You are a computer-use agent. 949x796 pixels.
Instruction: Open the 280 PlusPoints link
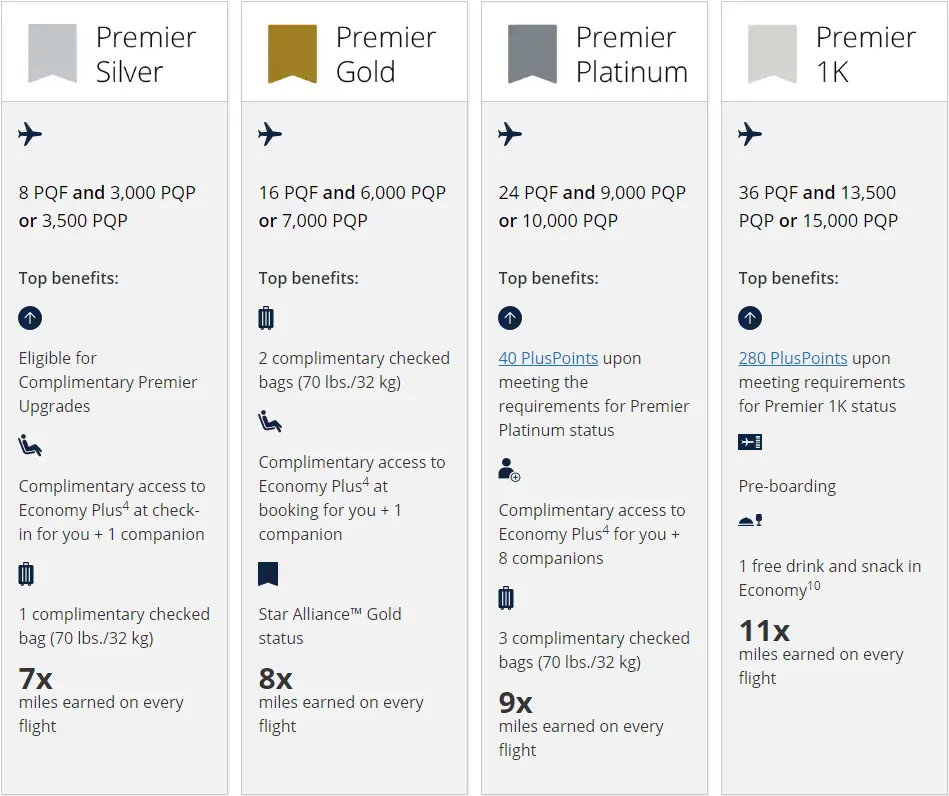[x=792, y=358]
